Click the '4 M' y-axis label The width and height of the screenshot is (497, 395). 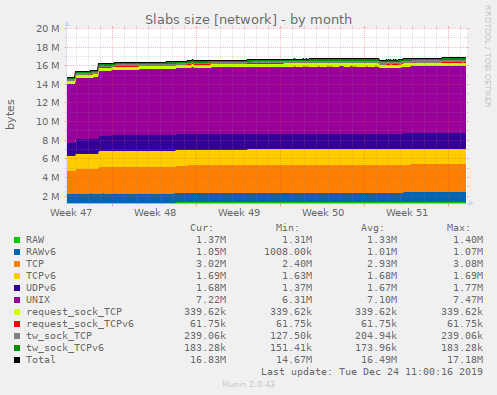(x=51, y=177)
